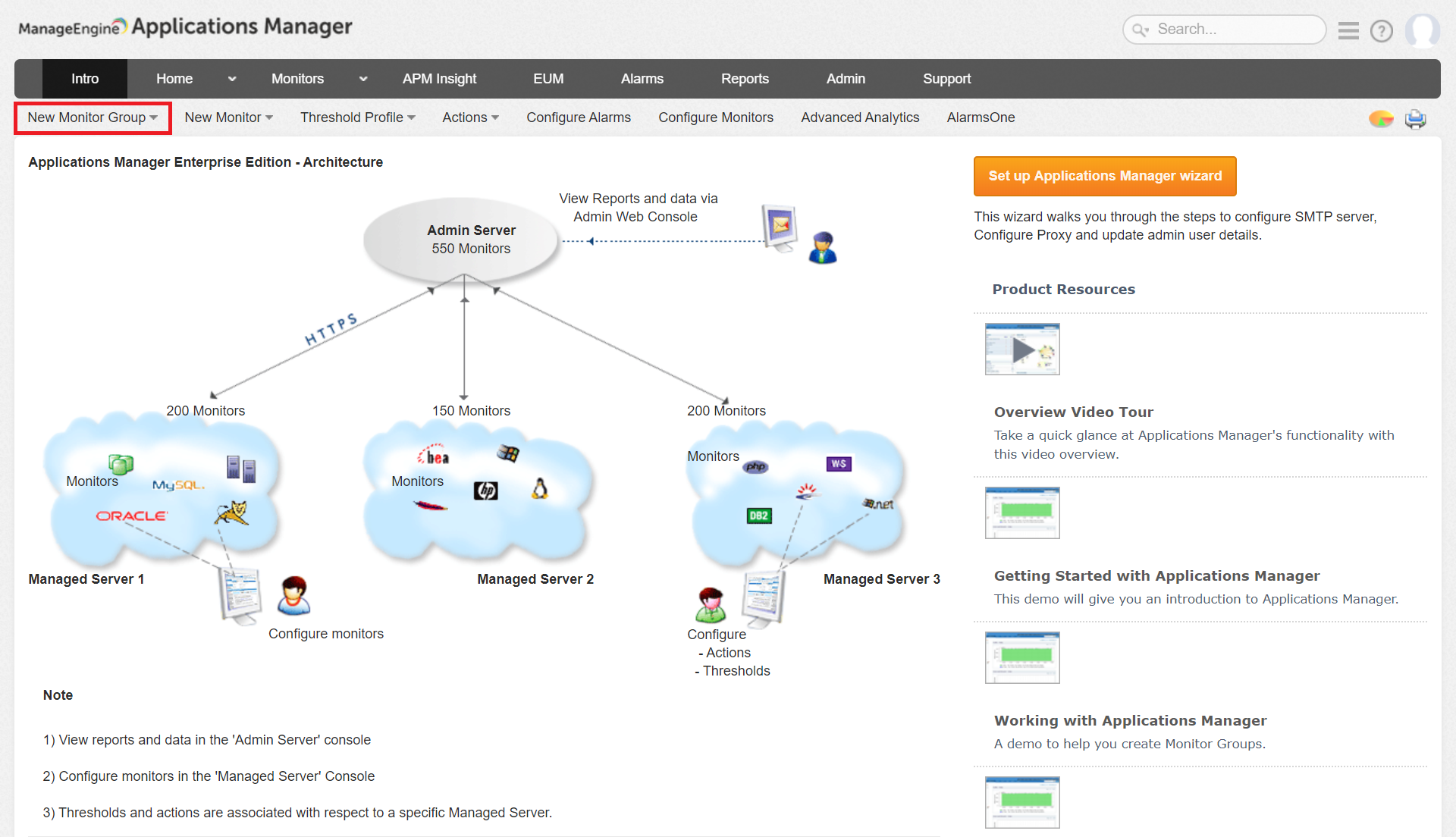This screenshot has width=1456, height=837.
Task: Open the APM Insight menu item
Action: click(439, 79)
